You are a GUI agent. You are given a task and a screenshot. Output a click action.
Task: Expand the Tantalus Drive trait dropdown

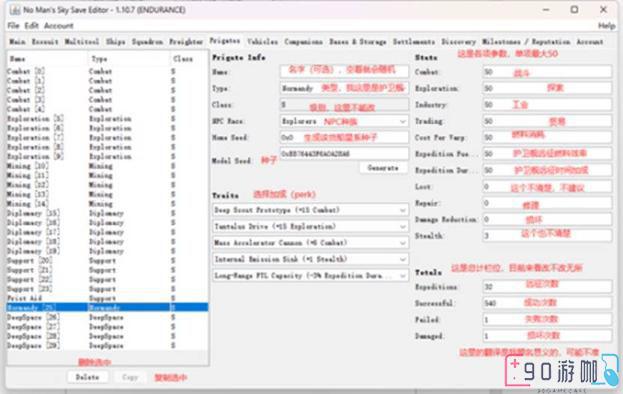pyautogui.click(x=310, y=226)
